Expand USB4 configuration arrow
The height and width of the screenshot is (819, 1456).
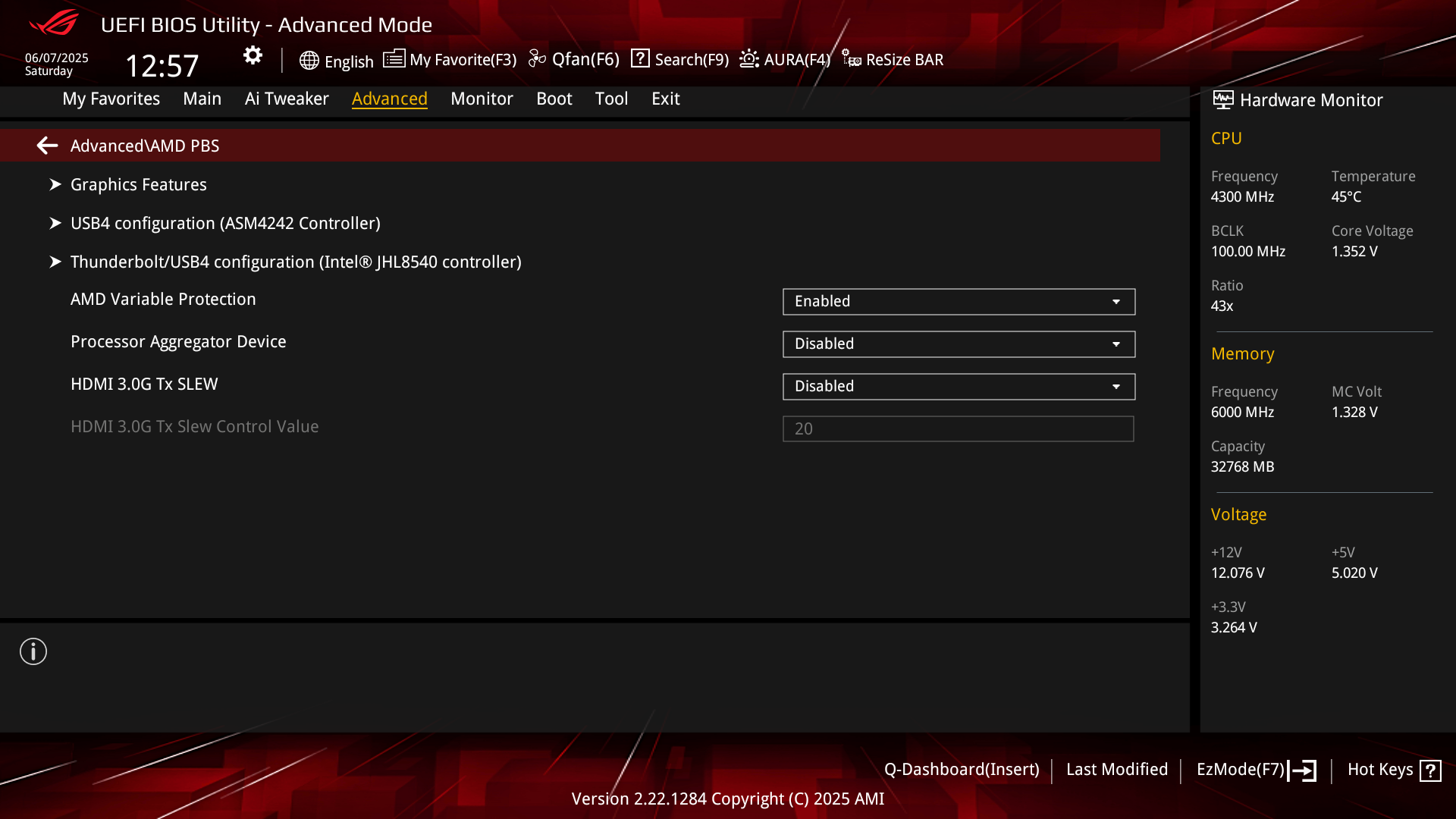point(55,223)
